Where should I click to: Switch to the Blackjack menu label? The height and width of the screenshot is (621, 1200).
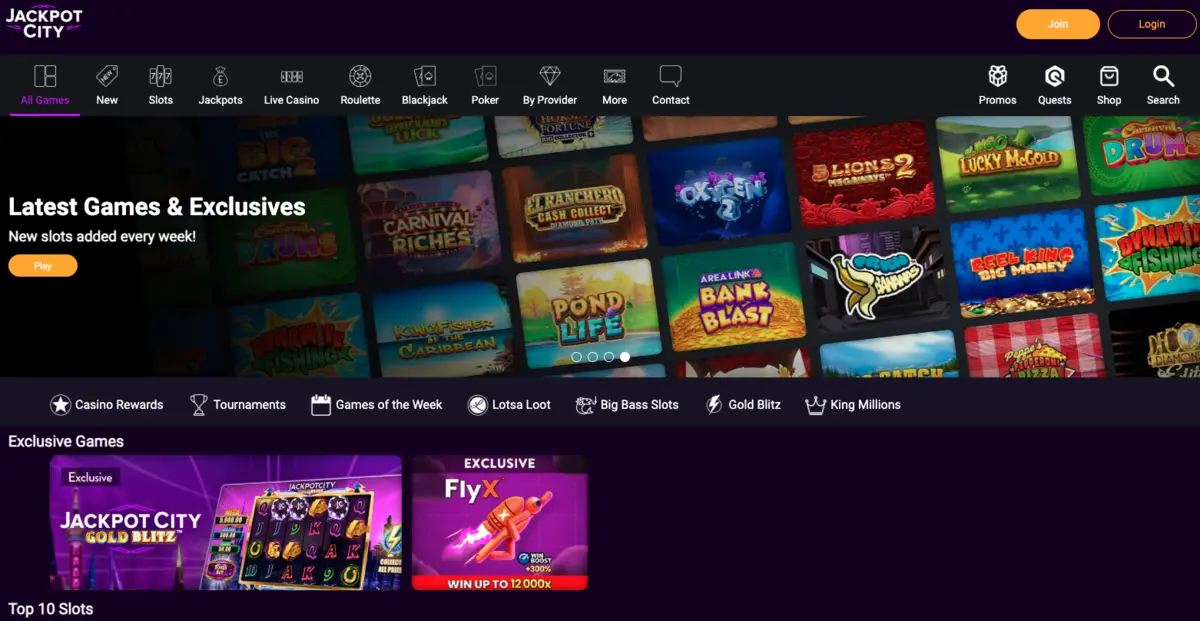click(425, 100)
